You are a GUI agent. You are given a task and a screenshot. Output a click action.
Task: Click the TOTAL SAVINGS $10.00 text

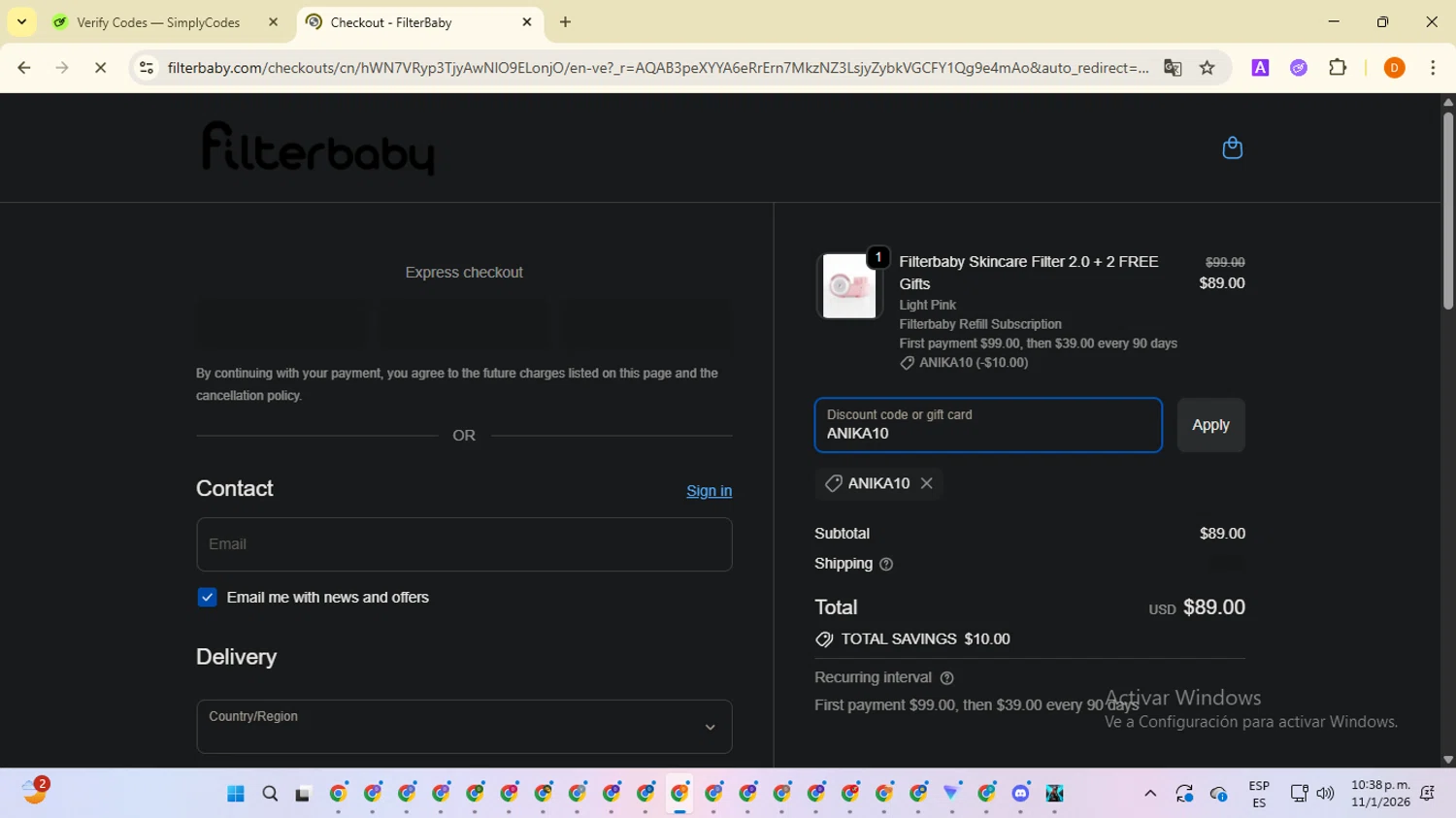tap(925, 639)
